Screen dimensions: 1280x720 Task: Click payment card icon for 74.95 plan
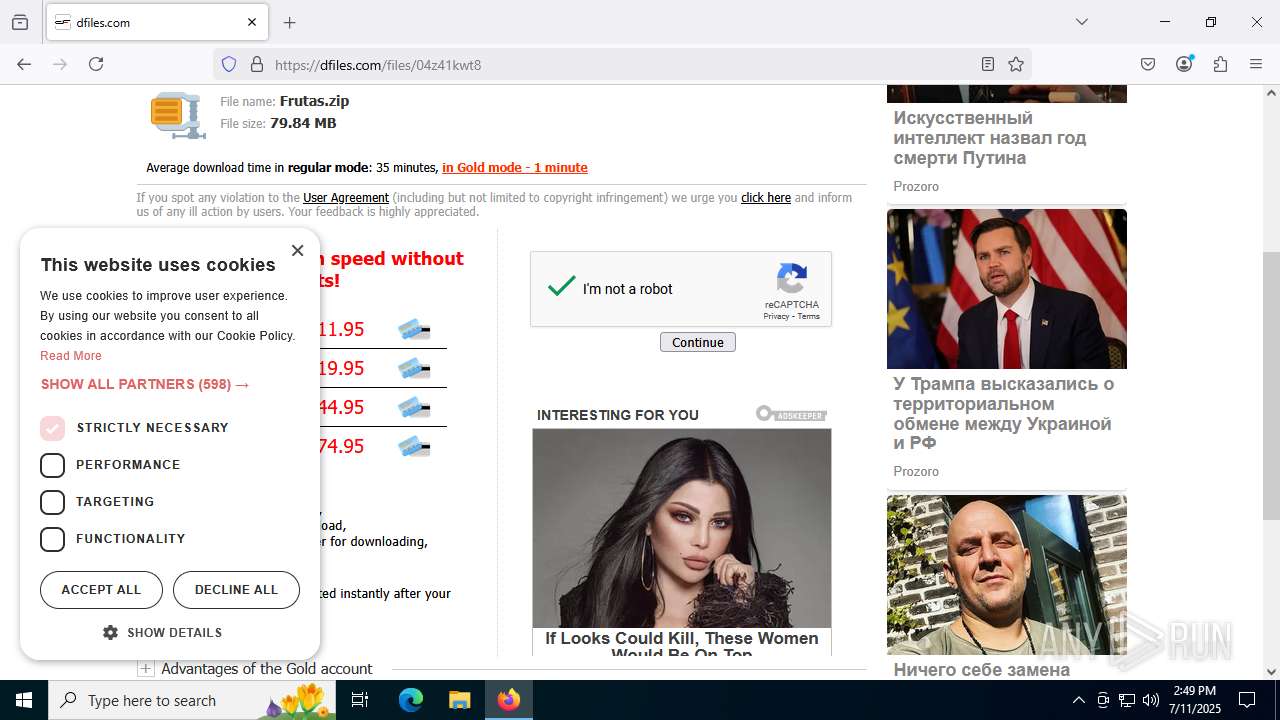pyautogui.click(x=414, y=447)
